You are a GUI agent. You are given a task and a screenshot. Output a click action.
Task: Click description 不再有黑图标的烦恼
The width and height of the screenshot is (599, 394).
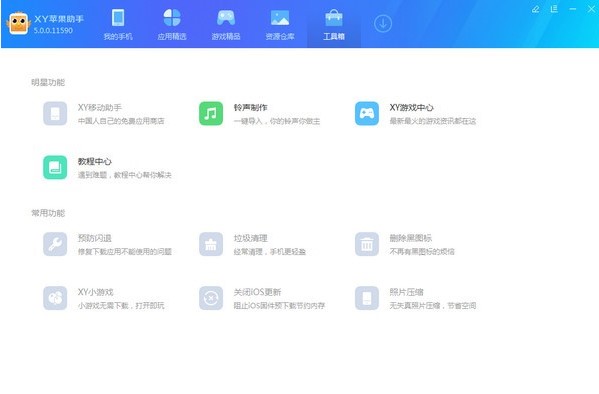pos(422,251)
